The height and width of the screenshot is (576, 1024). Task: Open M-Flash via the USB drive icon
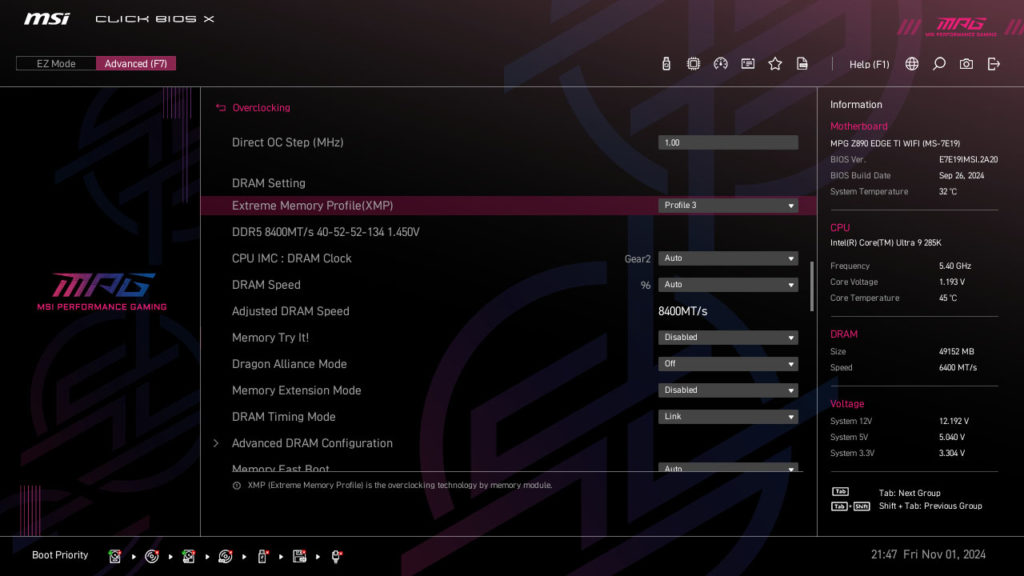click(x=666, y=62)
